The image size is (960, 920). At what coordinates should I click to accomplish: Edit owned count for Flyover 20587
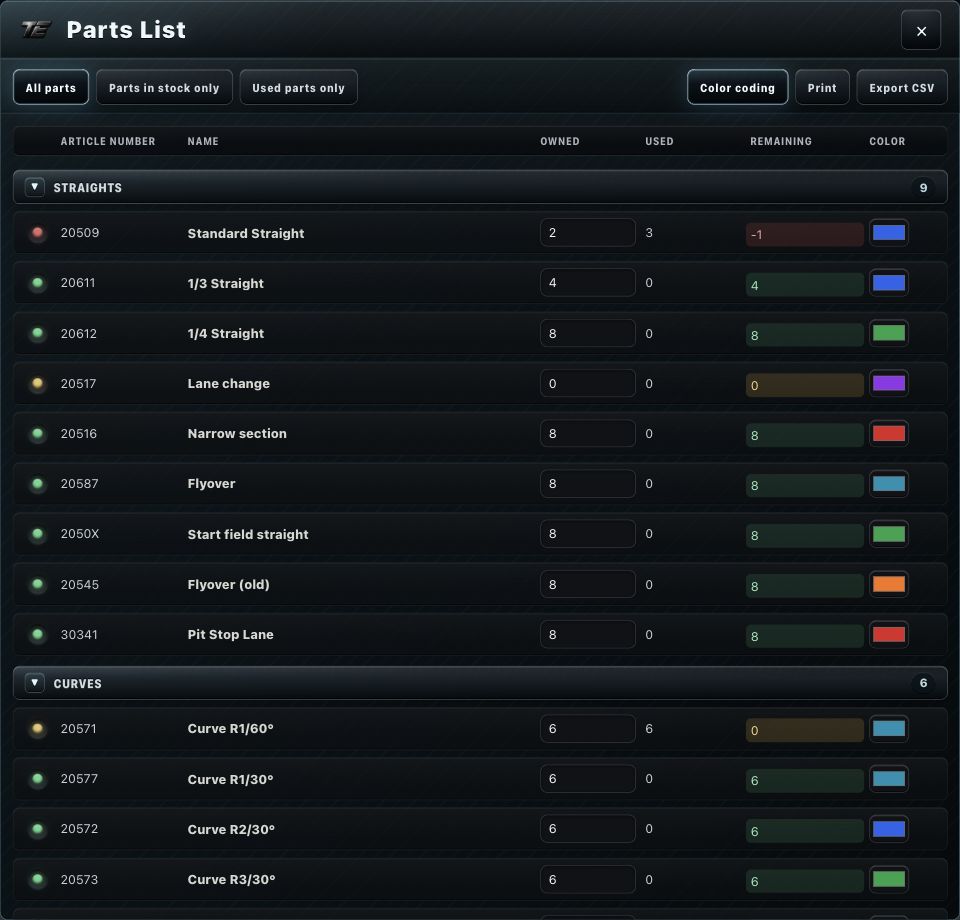588,484
